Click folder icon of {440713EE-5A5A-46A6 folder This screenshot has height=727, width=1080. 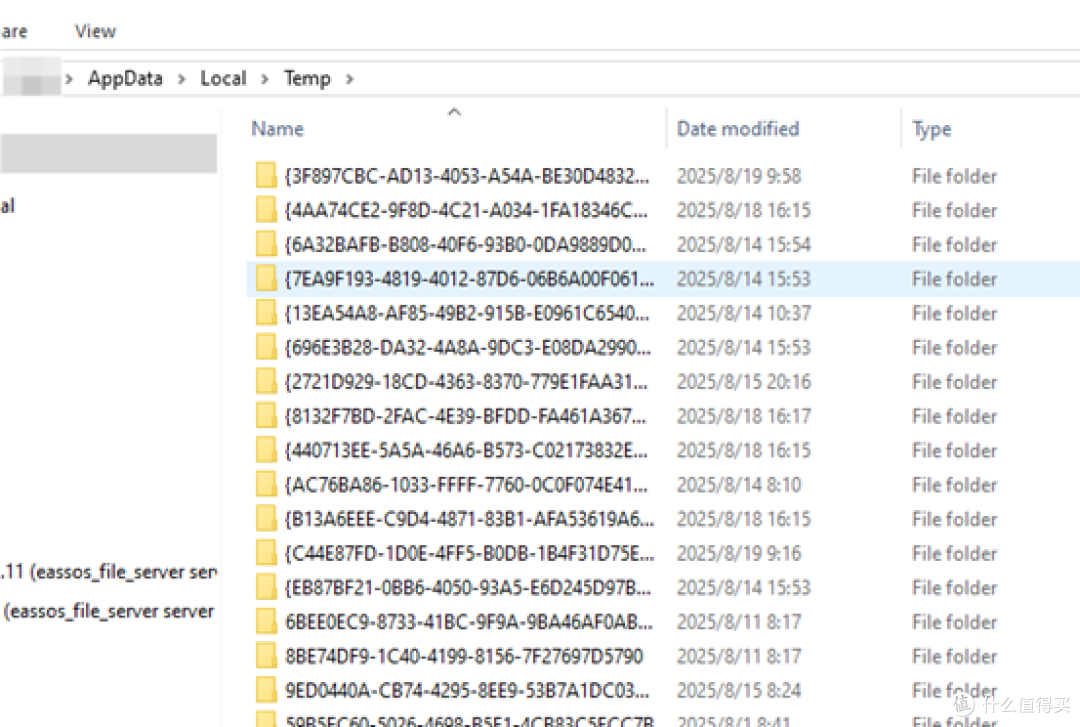266,450
